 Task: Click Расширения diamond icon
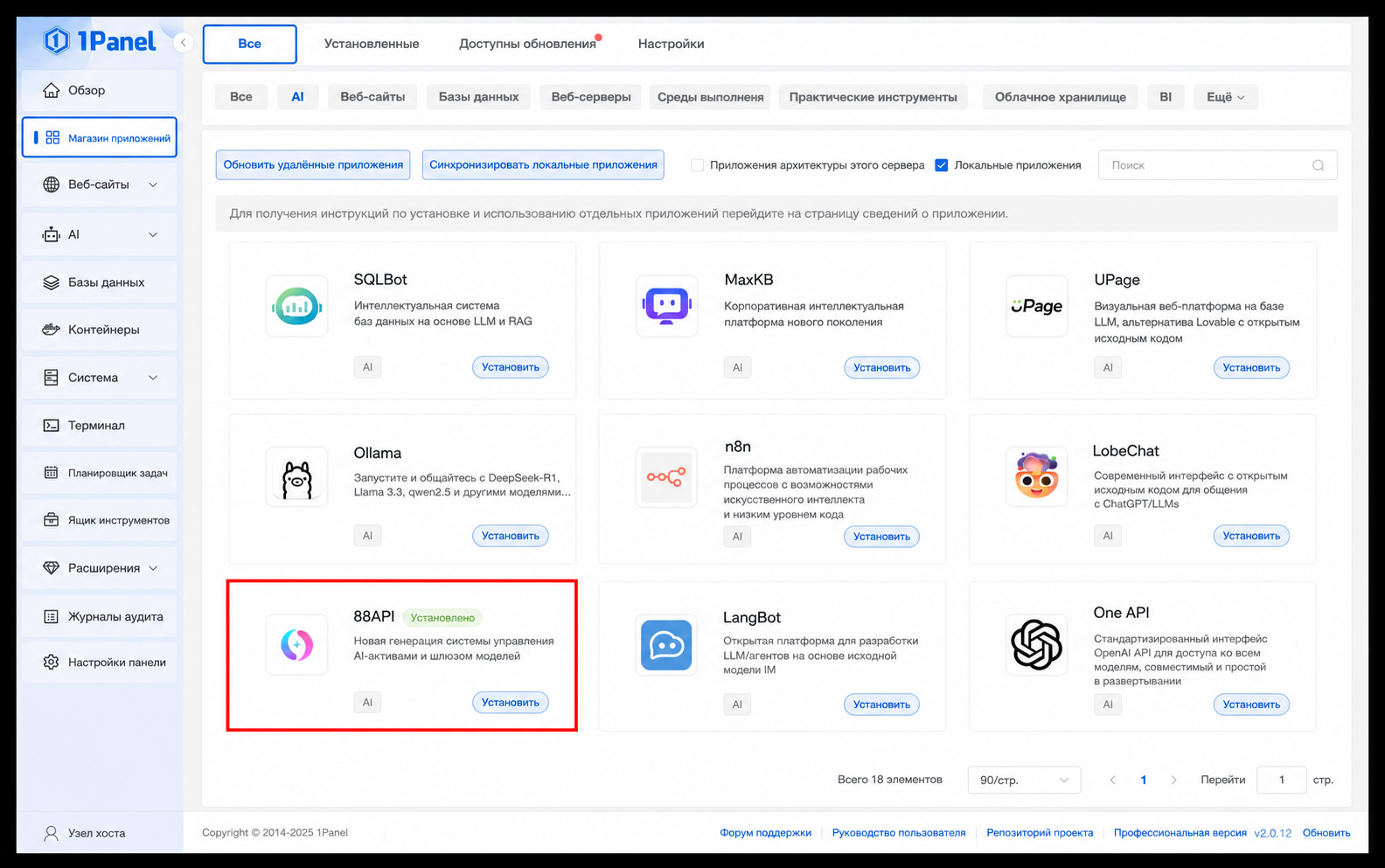[x=52, y=568]
